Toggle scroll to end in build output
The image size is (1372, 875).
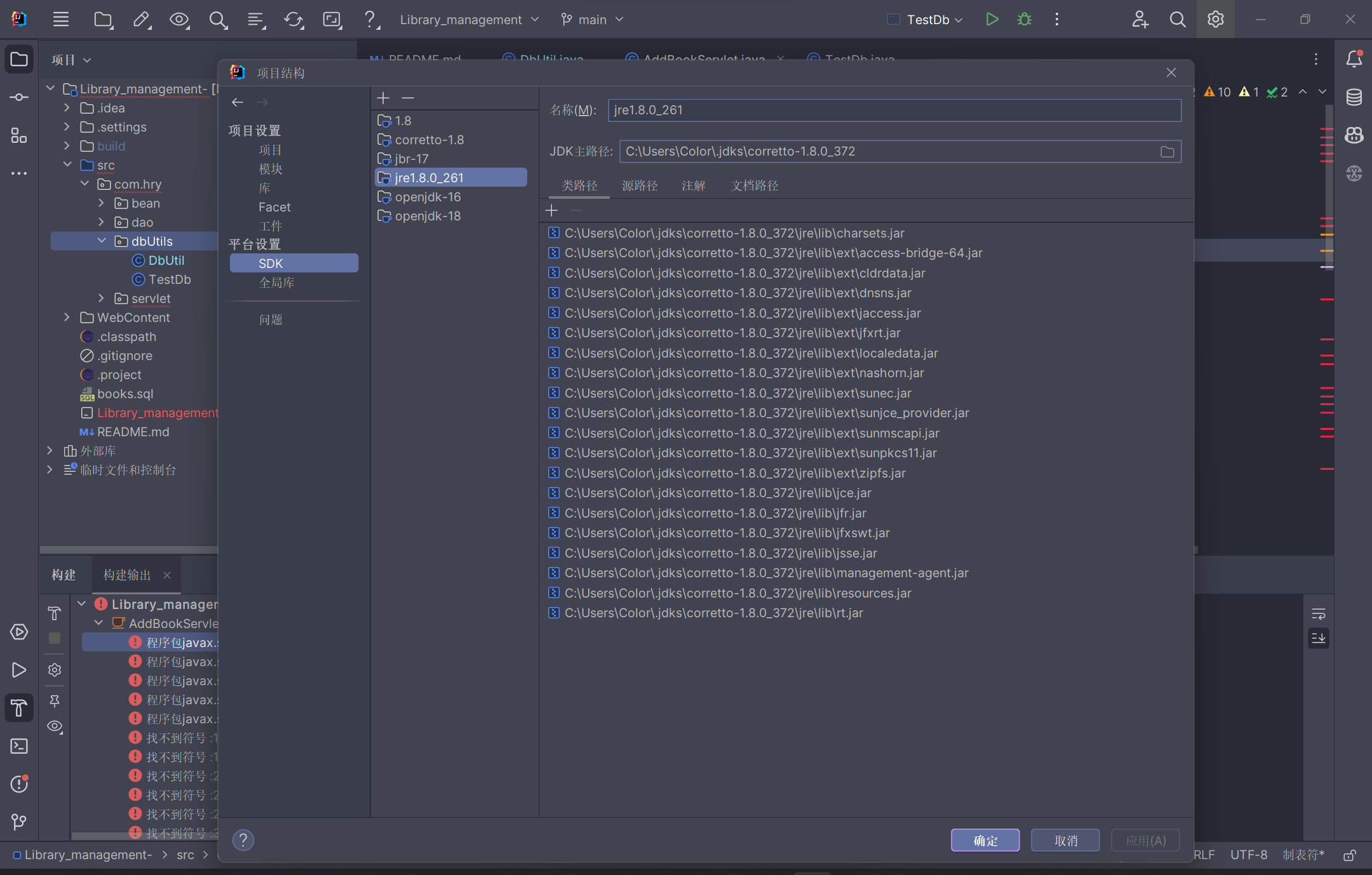(x=1319, y=638)
